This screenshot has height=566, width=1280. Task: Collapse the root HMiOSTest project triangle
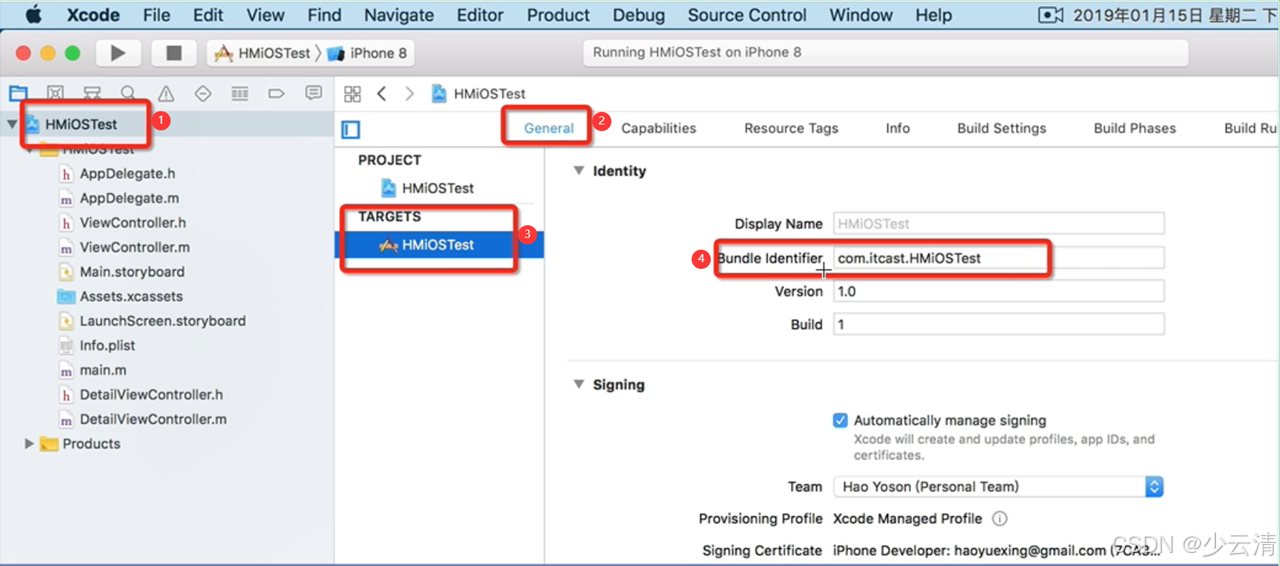(x=12, y=125)
